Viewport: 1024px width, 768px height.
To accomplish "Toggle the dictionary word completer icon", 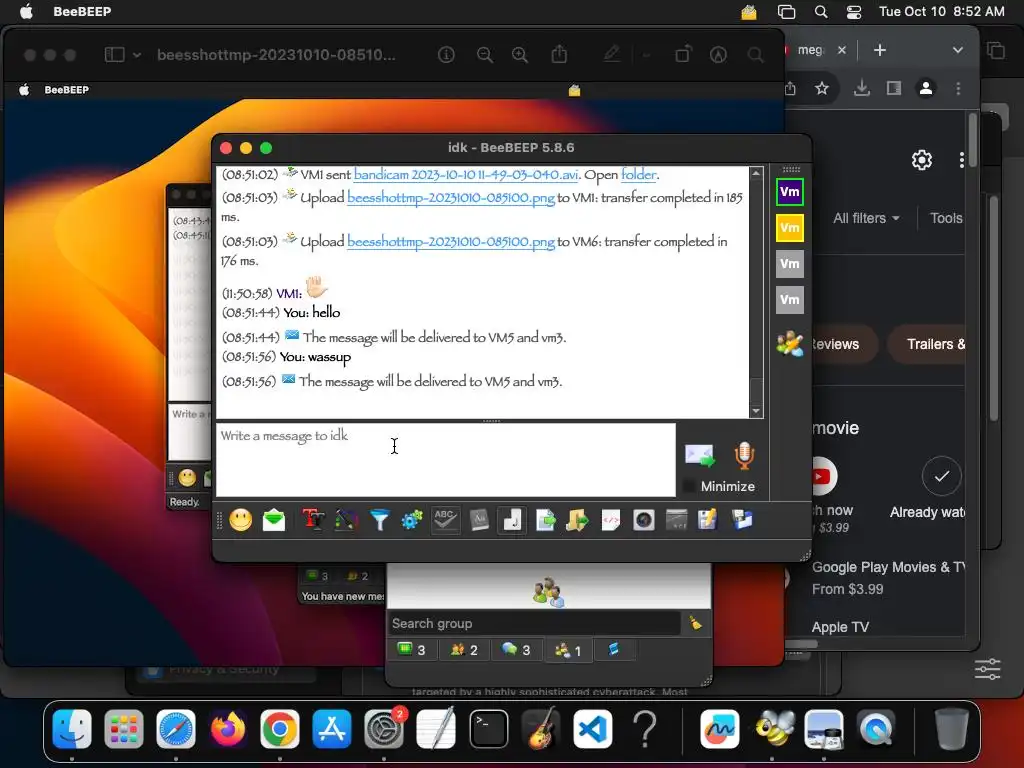I will [x=479, y=520].
